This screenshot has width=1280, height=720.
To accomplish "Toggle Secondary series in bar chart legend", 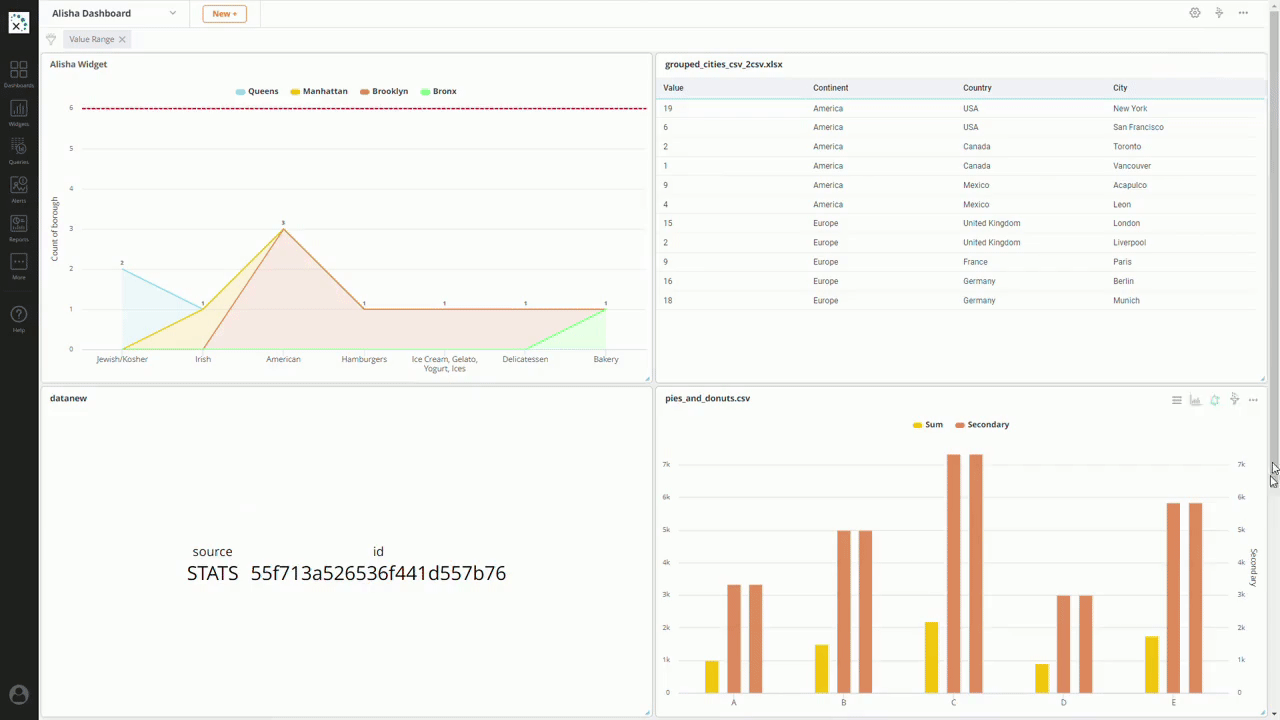I will tap(982, 425).
